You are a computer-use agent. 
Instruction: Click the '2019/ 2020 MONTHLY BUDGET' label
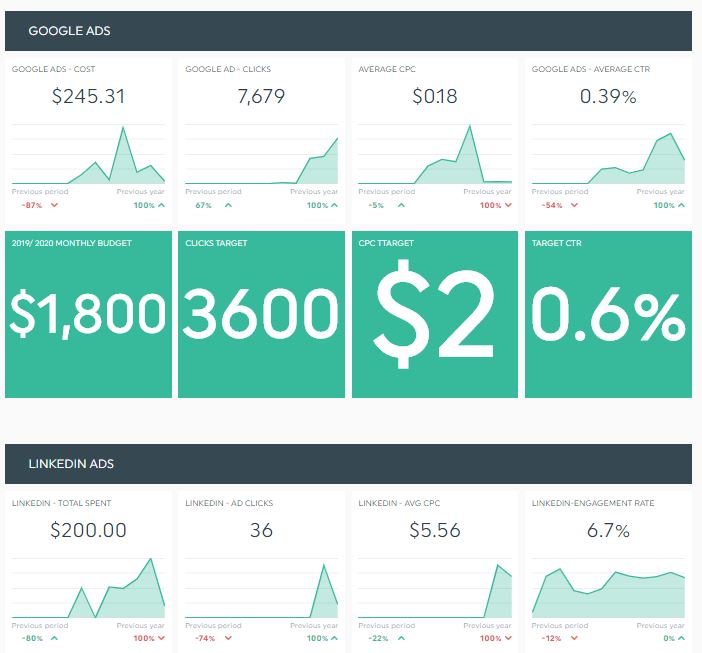(72, 243)
